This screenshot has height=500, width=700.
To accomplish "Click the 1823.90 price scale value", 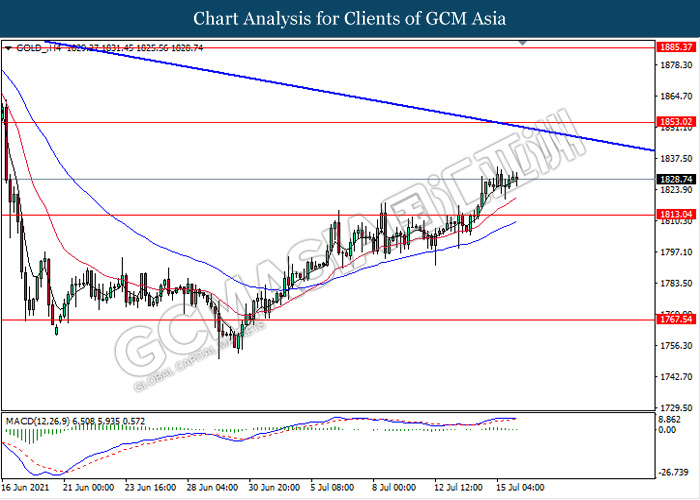I will 676,190.
